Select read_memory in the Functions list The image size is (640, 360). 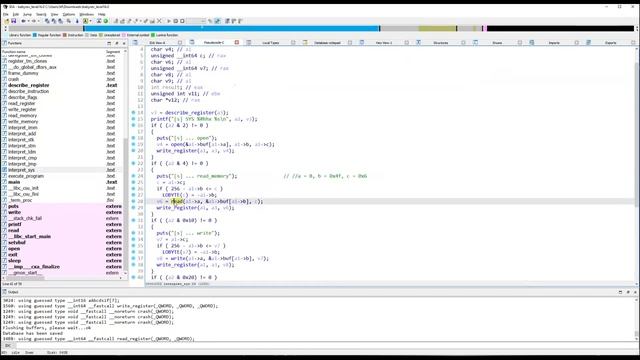(23, 116)
